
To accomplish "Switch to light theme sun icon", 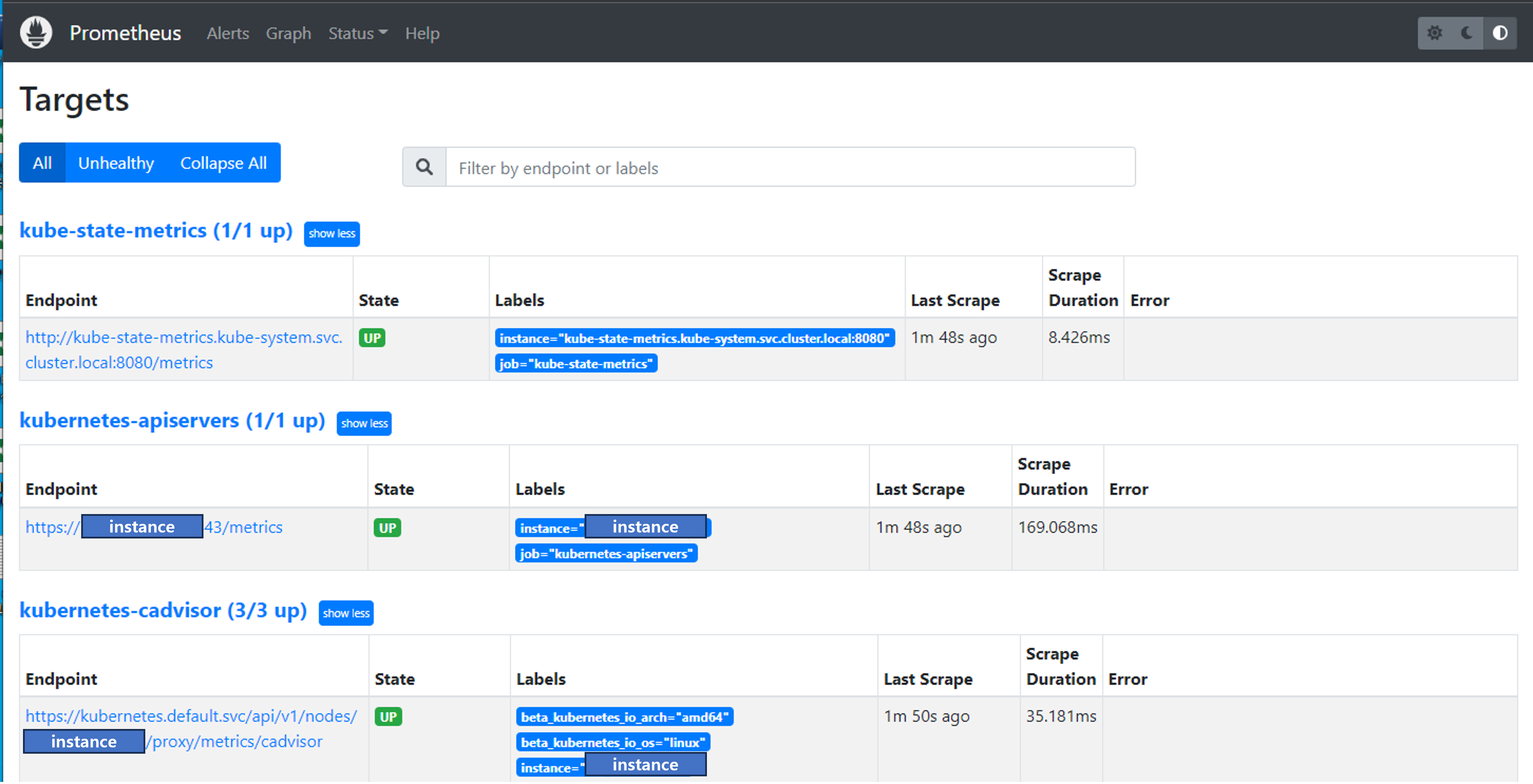I will (1435, 33).
